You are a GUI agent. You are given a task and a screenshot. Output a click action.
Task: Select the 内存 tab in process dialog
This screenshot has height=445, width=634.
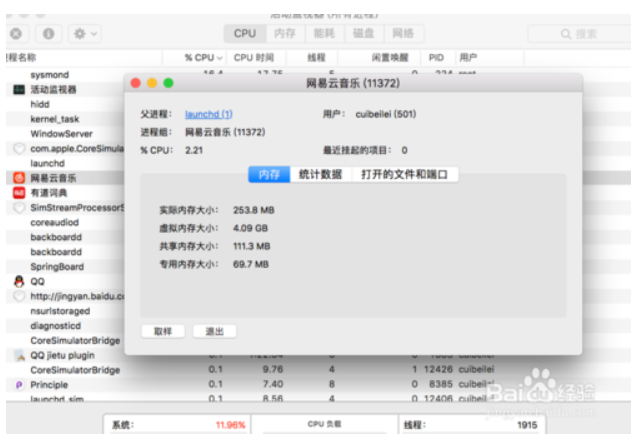click(269, 175)
